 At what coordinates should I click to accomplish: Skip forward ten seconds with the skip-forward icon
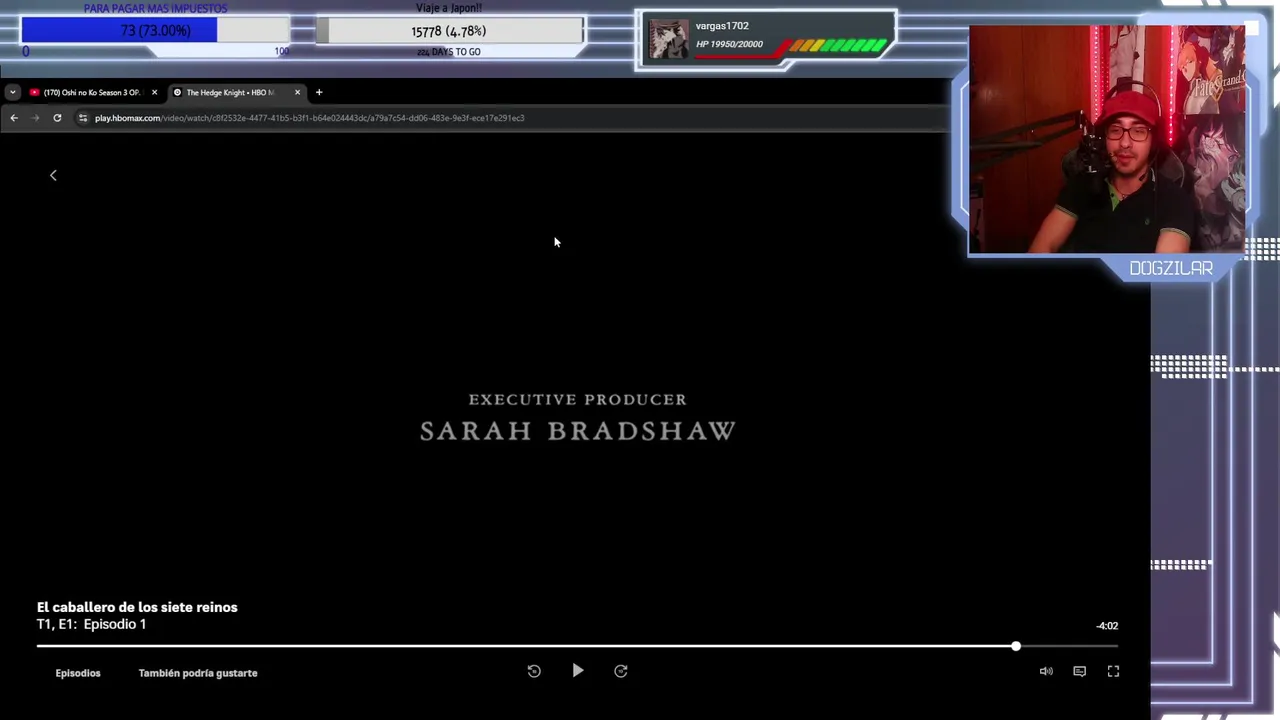click(x=621, y=671)
